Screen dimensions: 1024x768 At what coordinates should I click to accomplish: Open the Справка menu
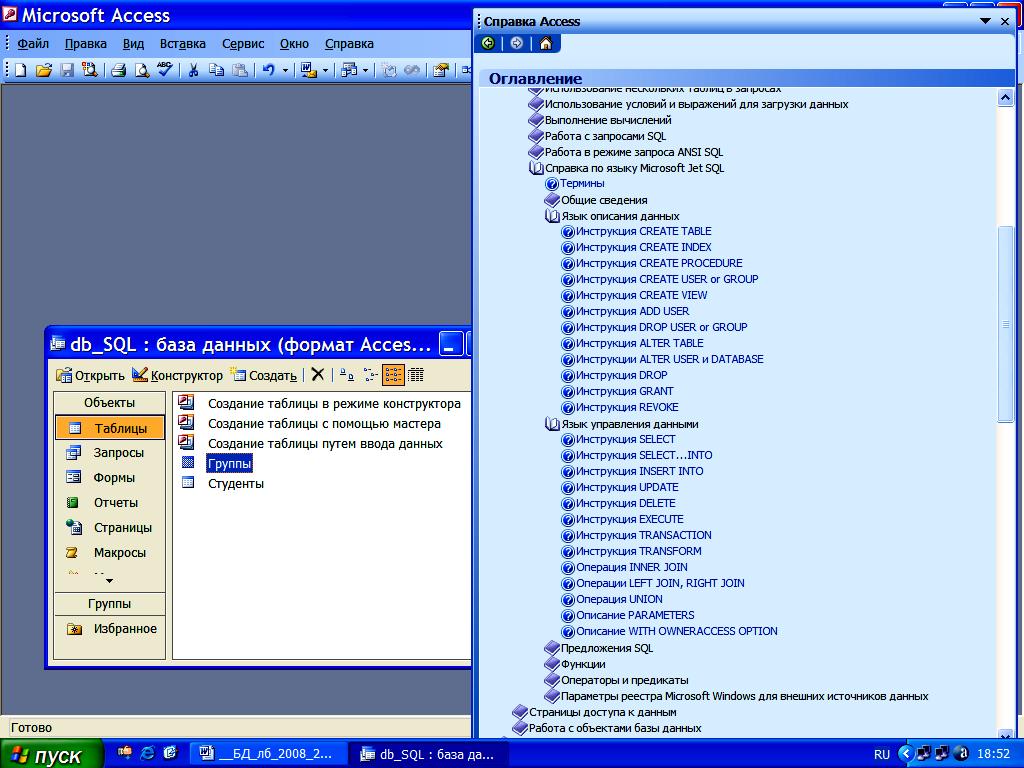click(x=349, y=44)
